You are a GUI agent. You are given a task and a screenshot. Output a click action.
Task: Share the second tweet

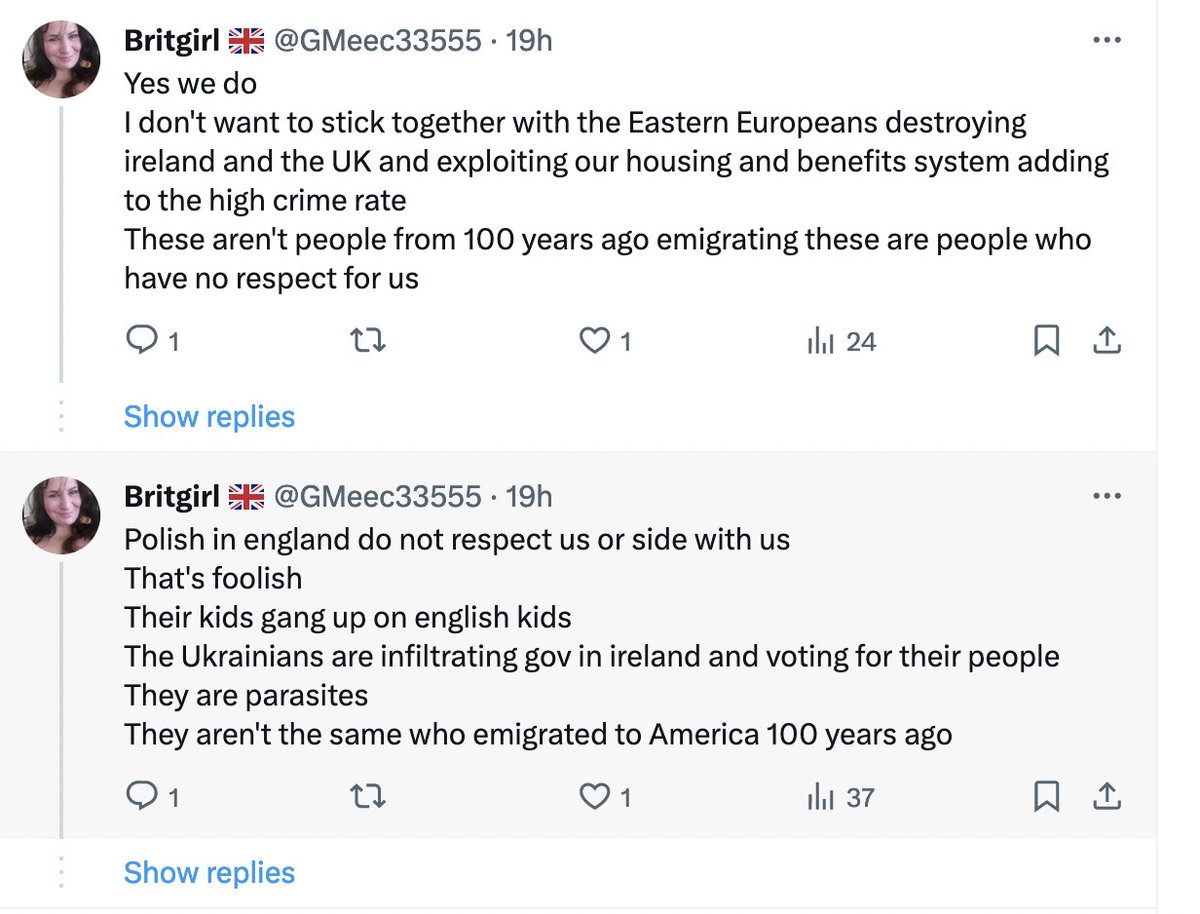click(x=1106, y=797)
